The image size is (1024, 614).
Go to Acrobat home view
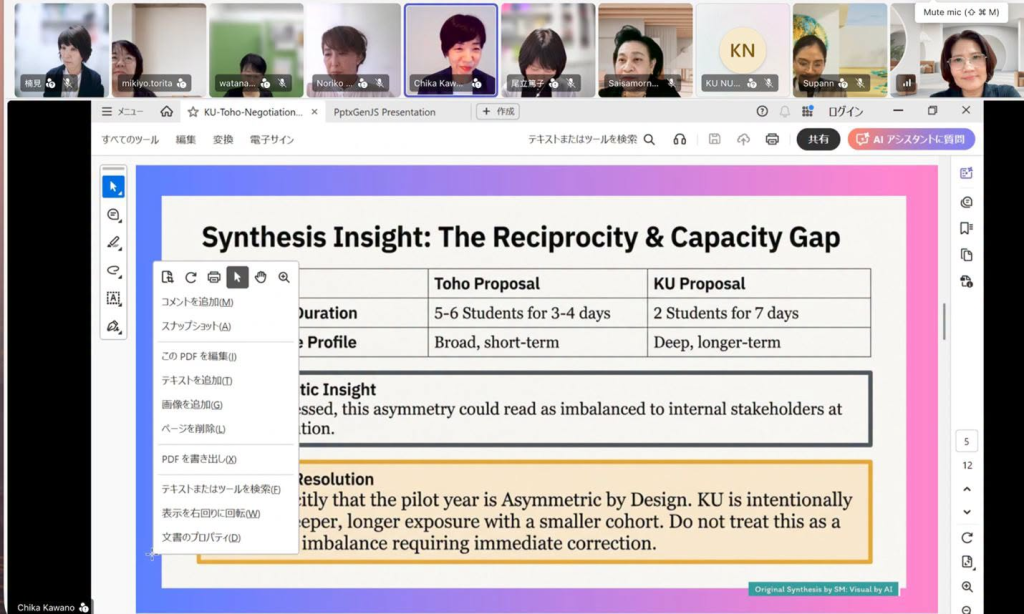pyautogui.click(x=167, y=112)
